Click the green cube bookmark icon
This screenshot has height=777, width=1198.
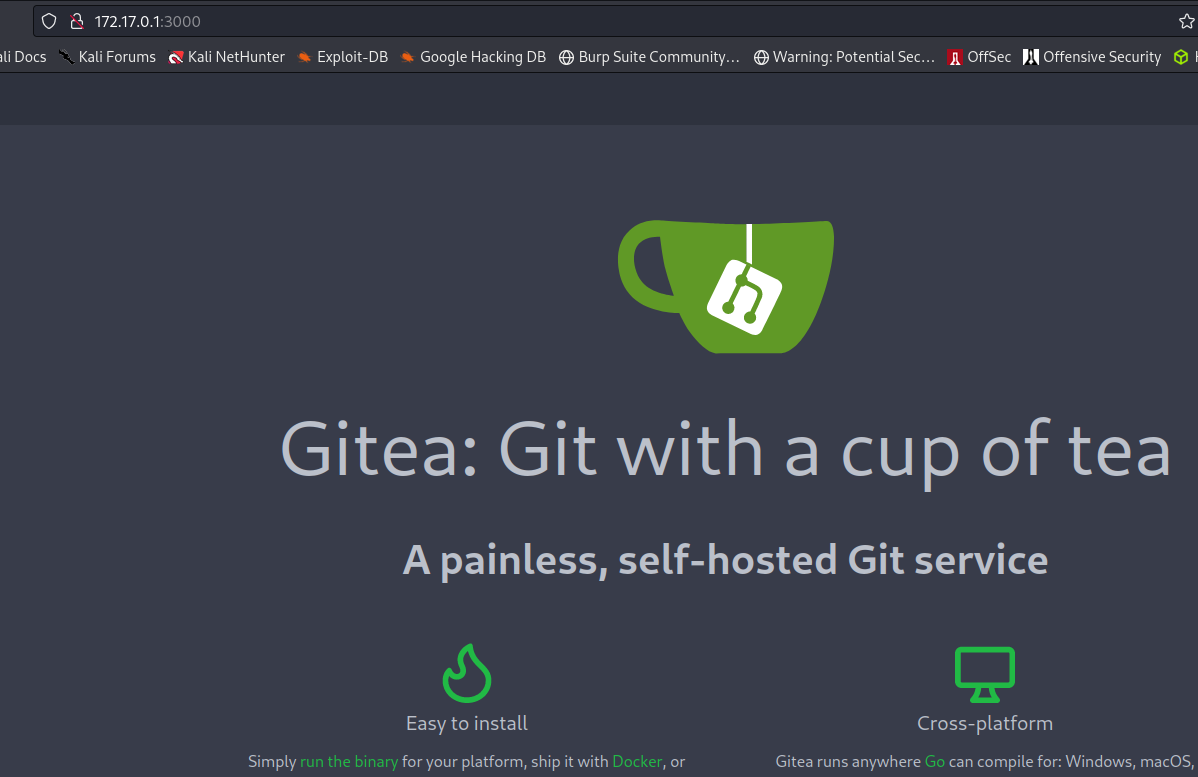point(1181,57)
